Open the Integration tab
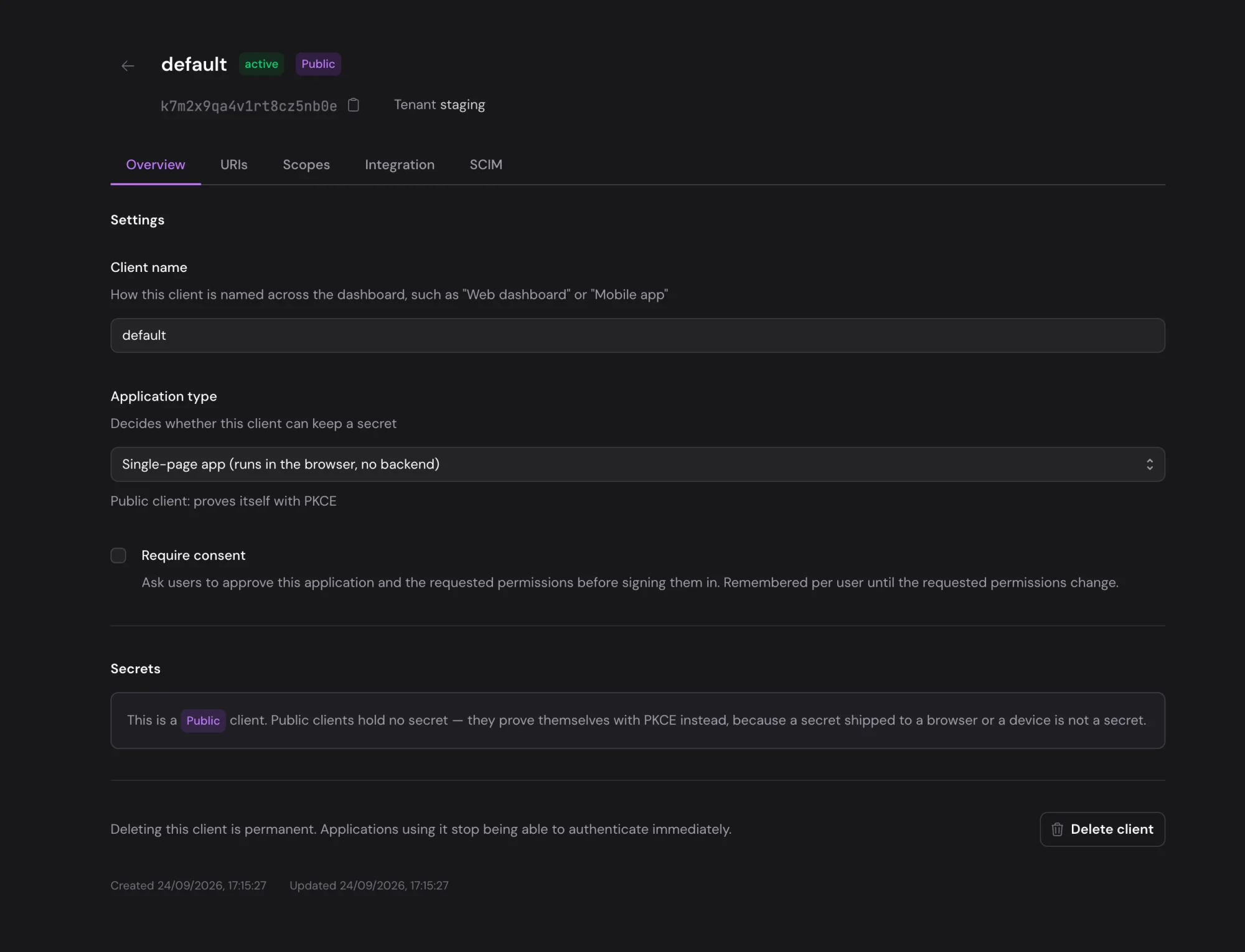This screenshot has width=1245, height=952. tap(400, 165)
